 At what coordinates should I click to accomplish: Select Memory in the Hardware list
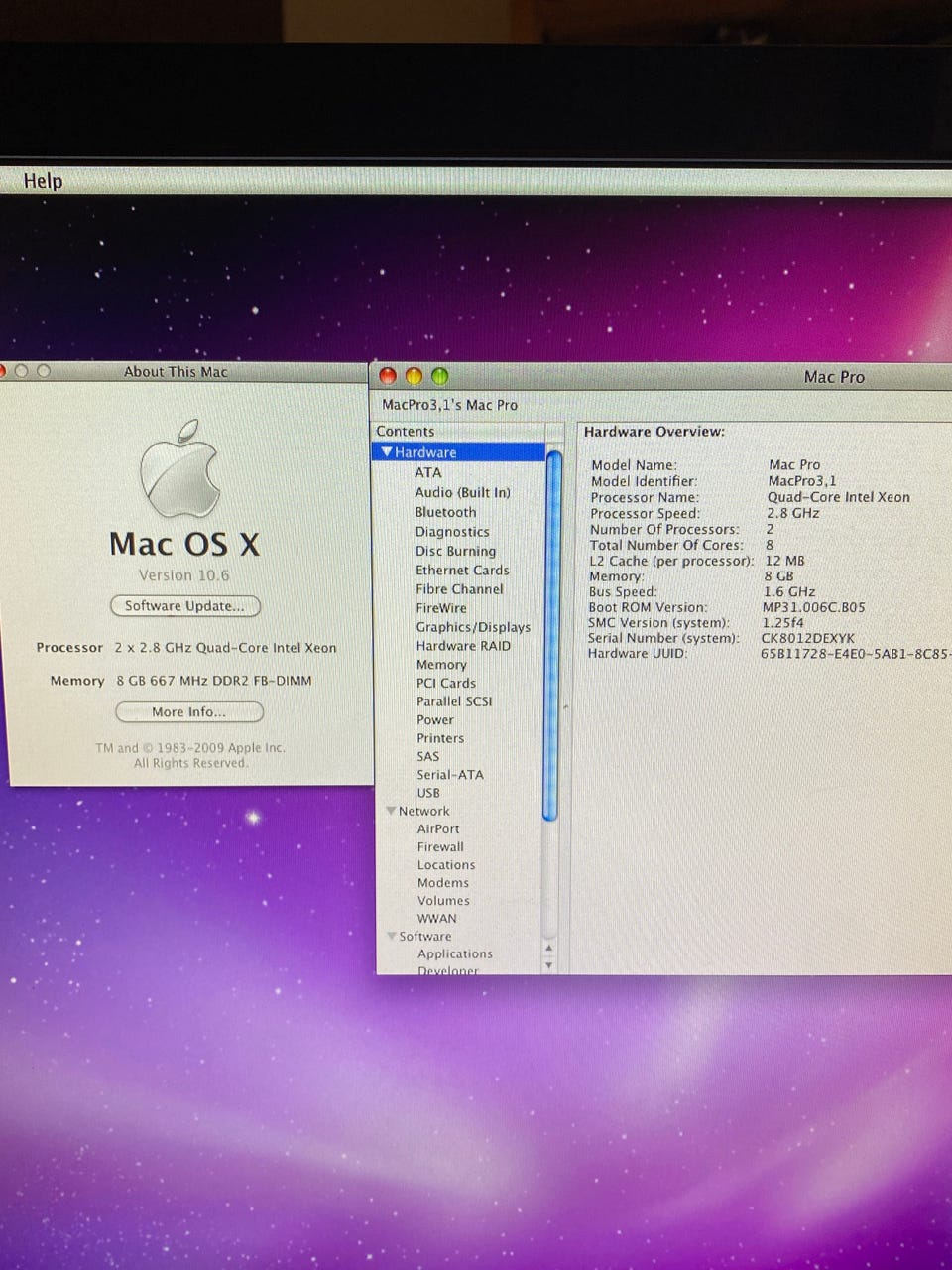click(441, 665)
